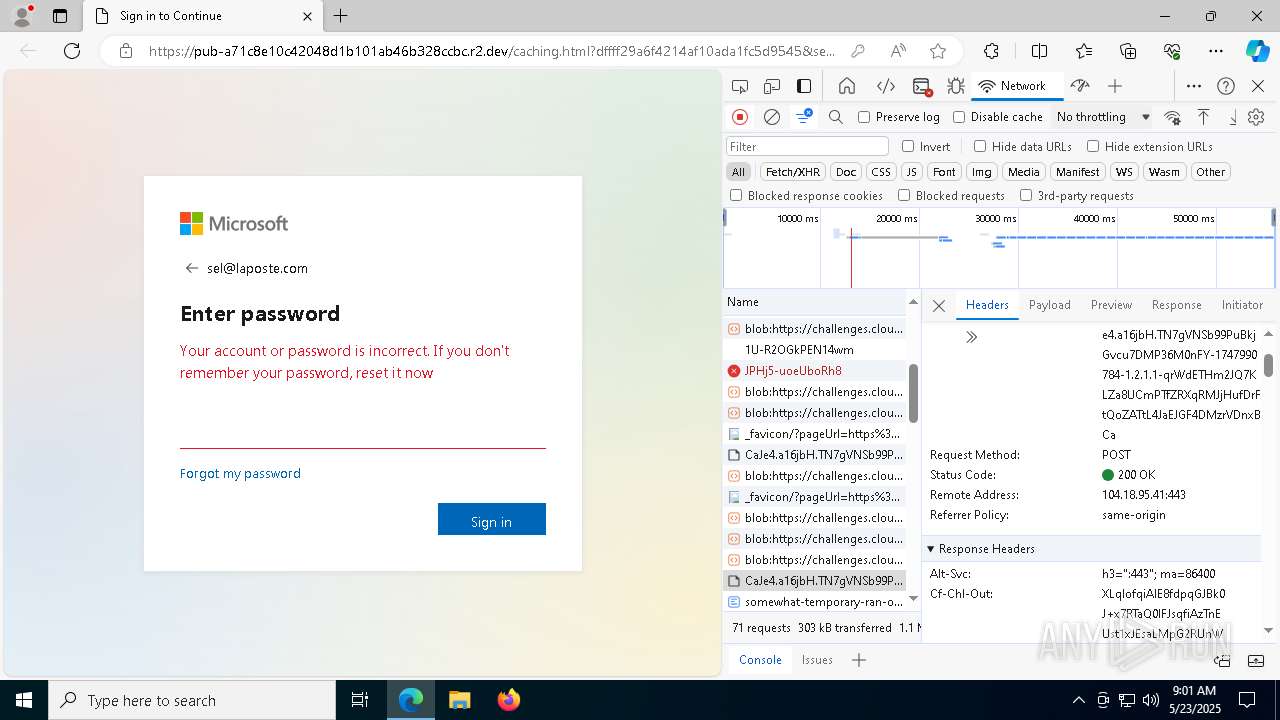Refresh the browser page
The width and height of the screenshot is (1280, 720).
coord(72,51)
